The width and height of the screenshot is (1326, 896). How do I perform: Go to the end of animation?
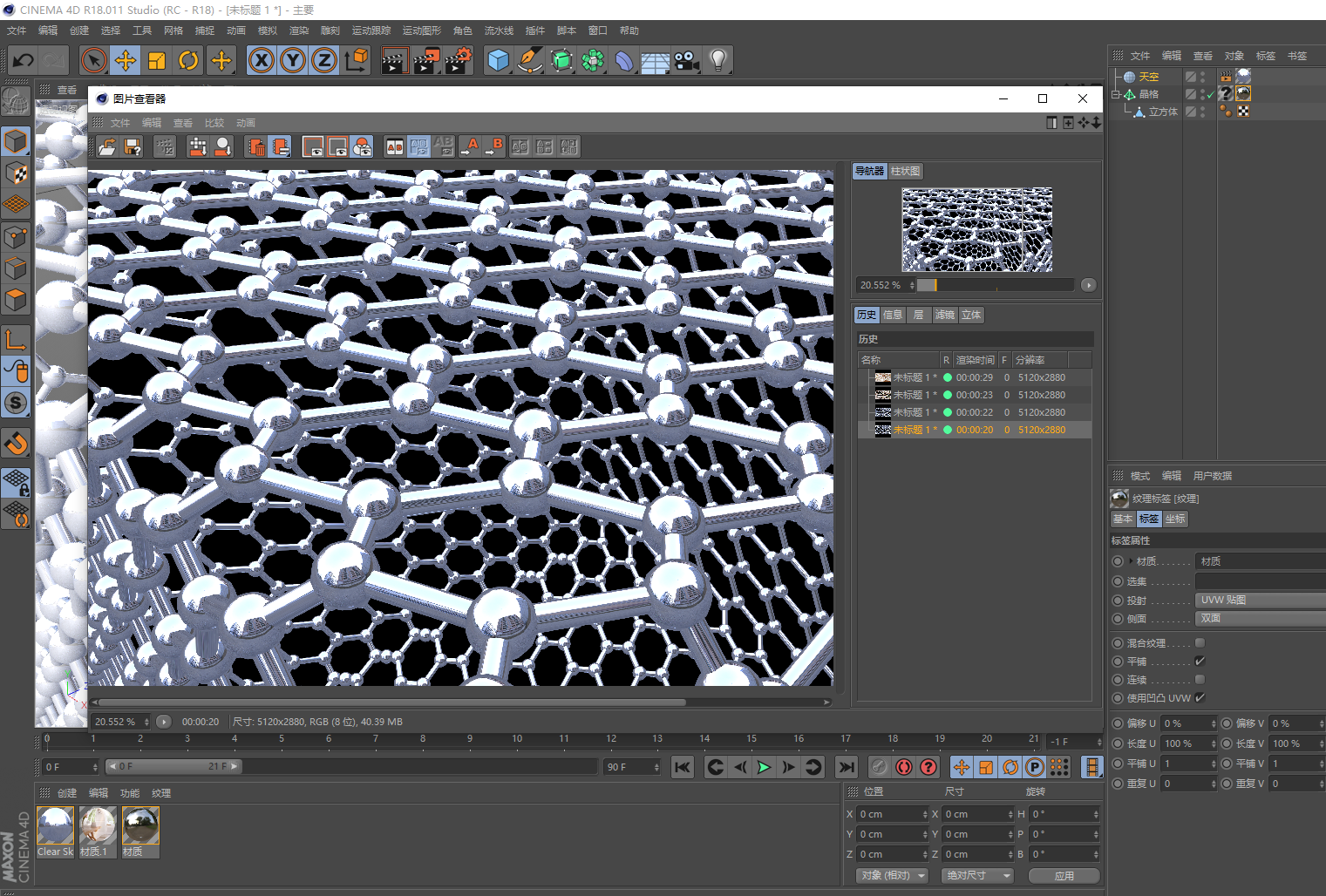click(x=846, y=767)
